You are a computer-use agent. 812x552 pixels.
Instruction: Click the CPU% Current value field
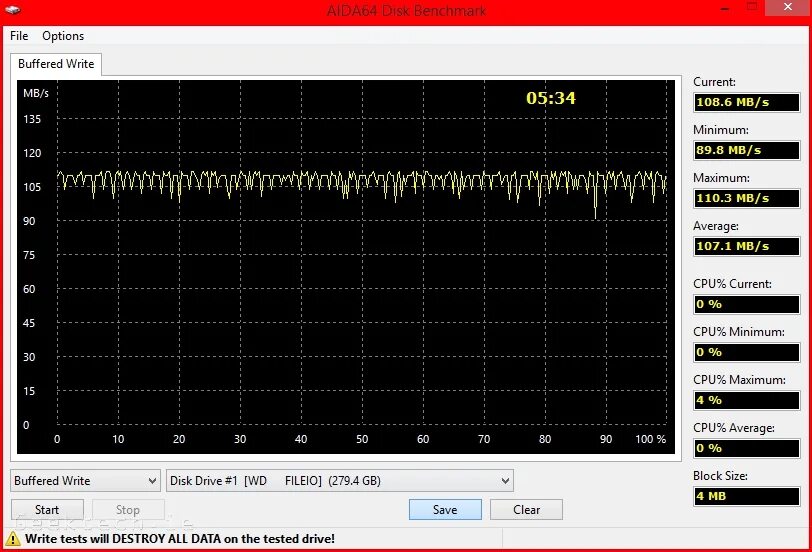point(746,304)
